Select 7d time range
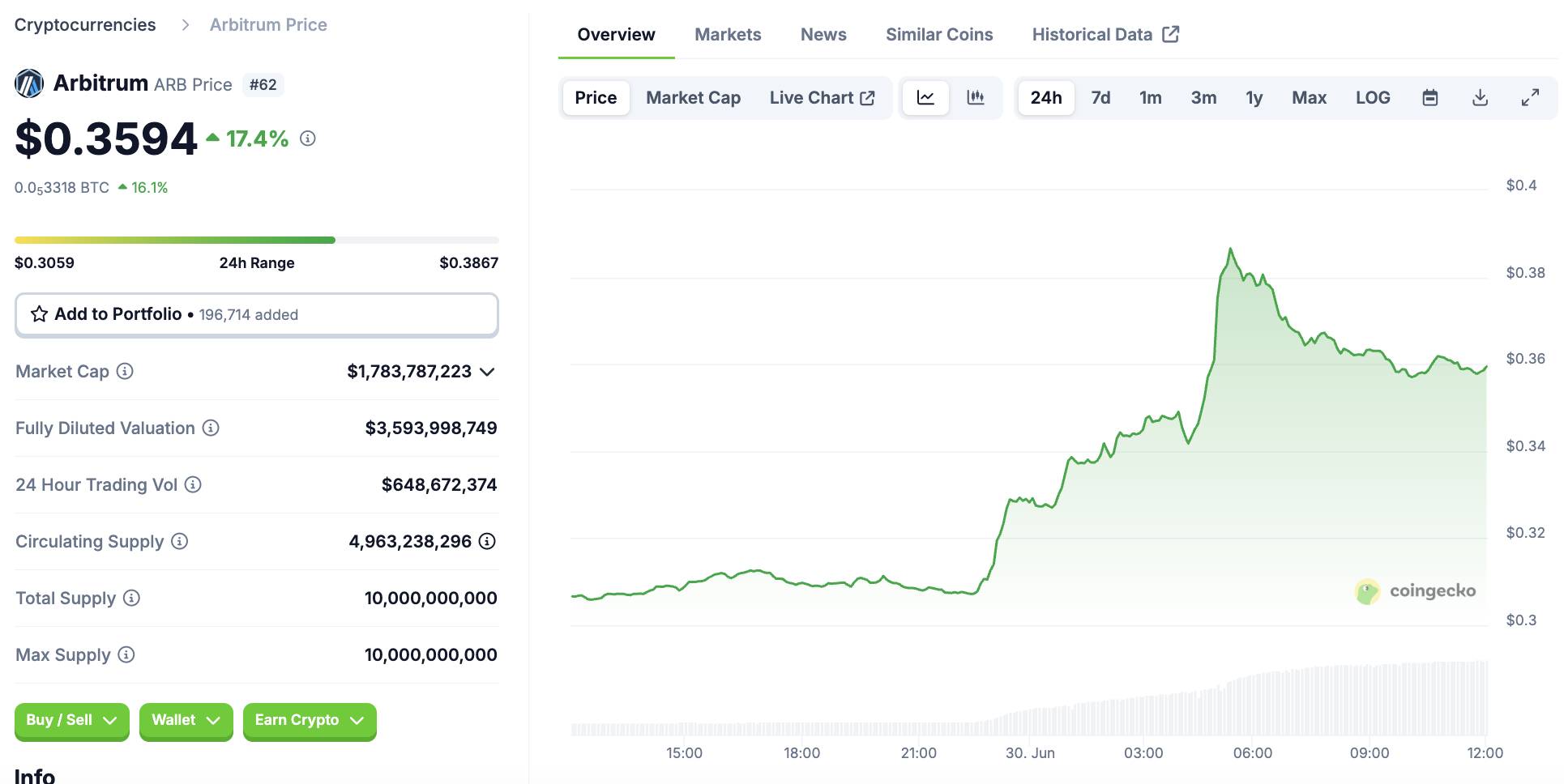This screenshot has height=784, width=1564. point(1100,98)
